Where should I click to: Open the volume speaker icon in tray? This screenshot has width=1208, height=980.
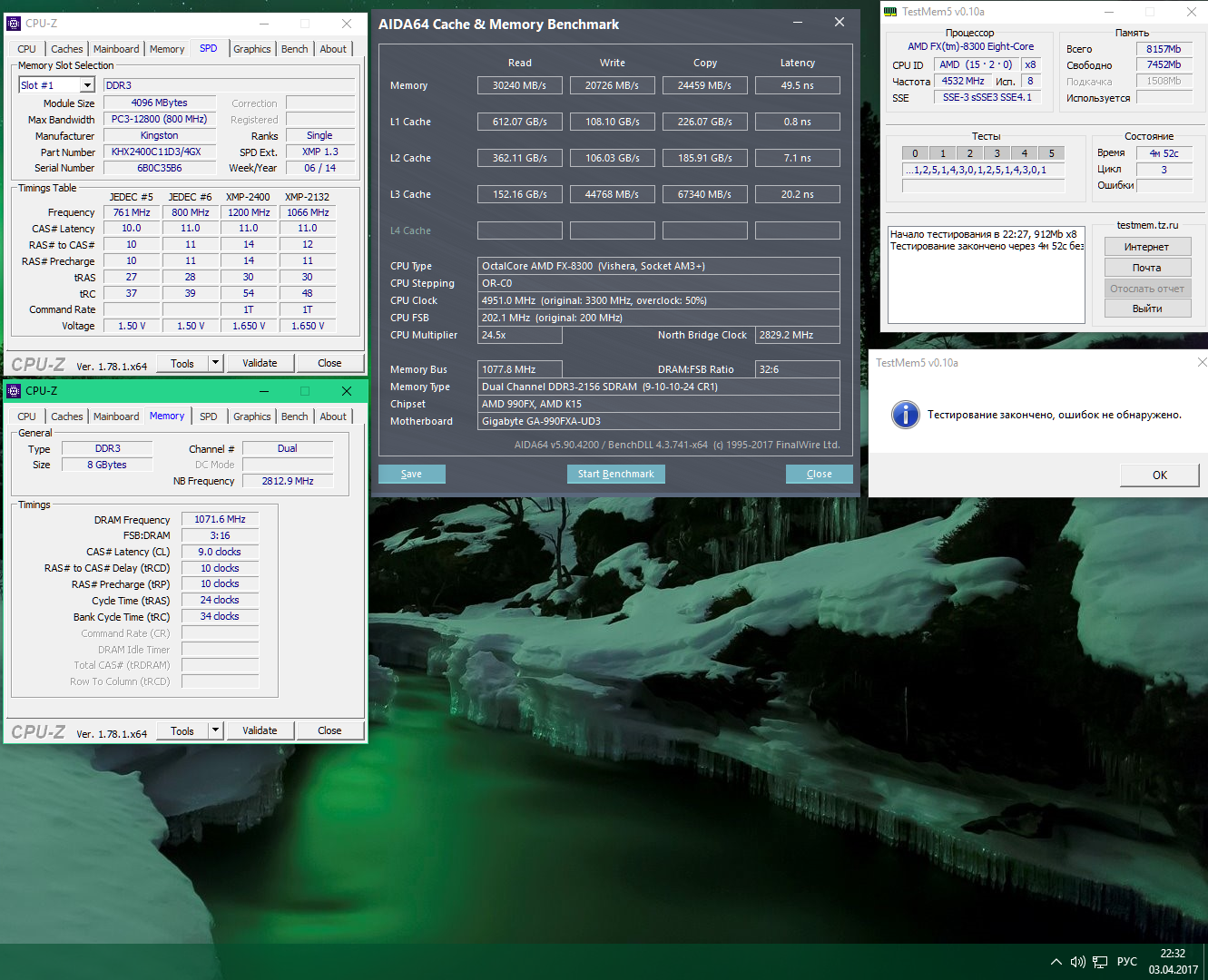click(1077, 962)
